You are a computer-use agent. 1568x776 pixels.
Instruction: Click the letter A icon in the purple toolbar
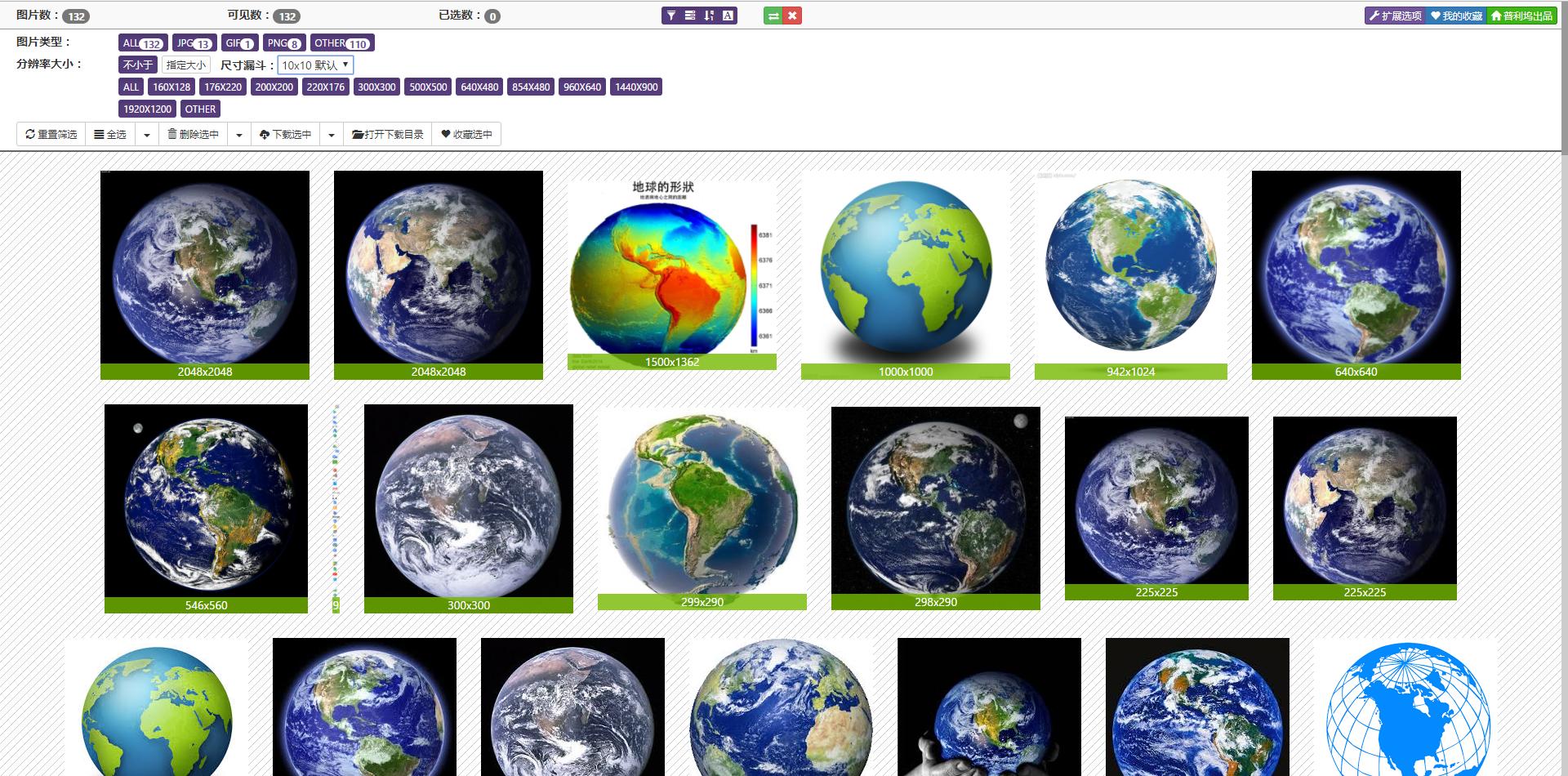pyautogui.click(x=728, y=16)
